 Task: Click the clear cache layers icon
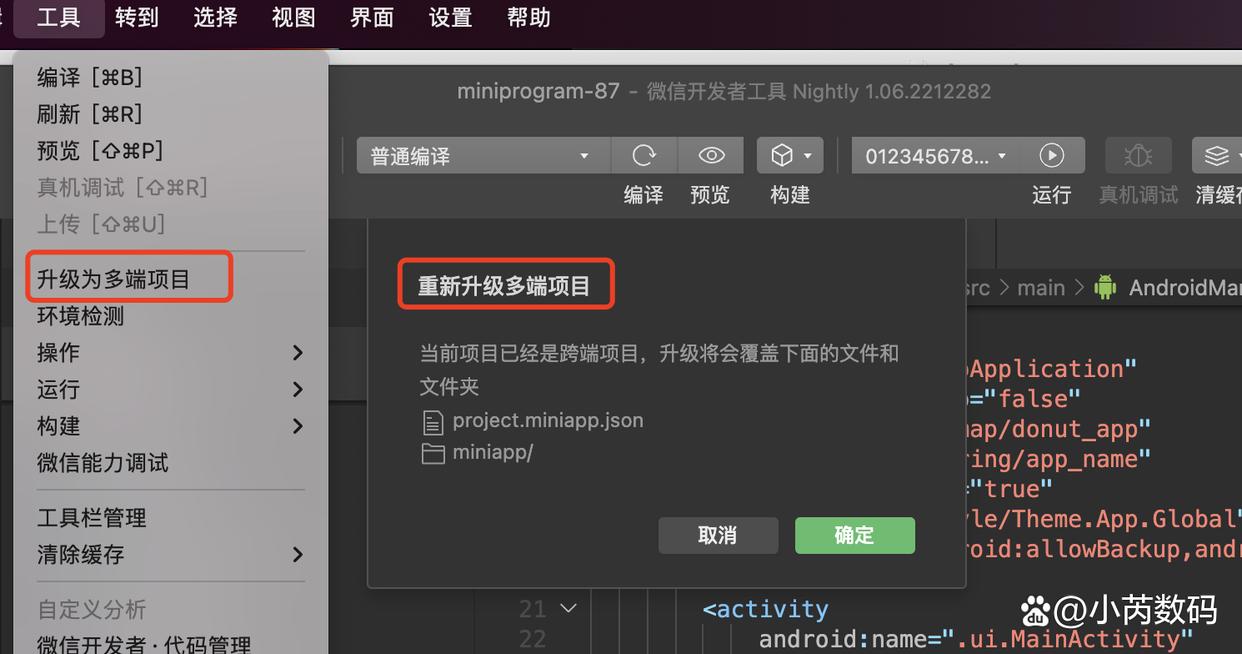coord(1216,156)
